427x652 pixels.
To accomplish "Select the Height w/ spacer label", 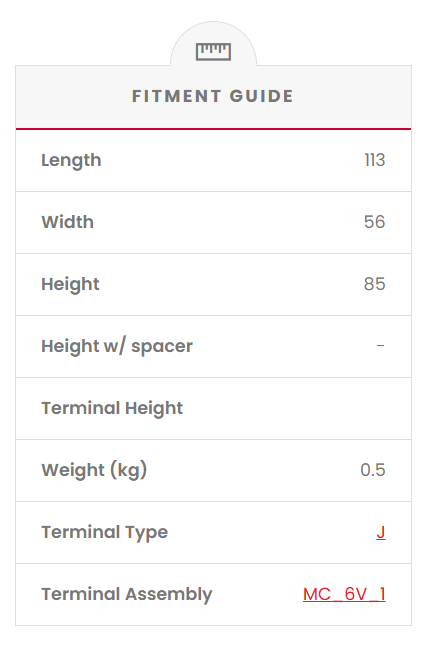I will point(117,346).
